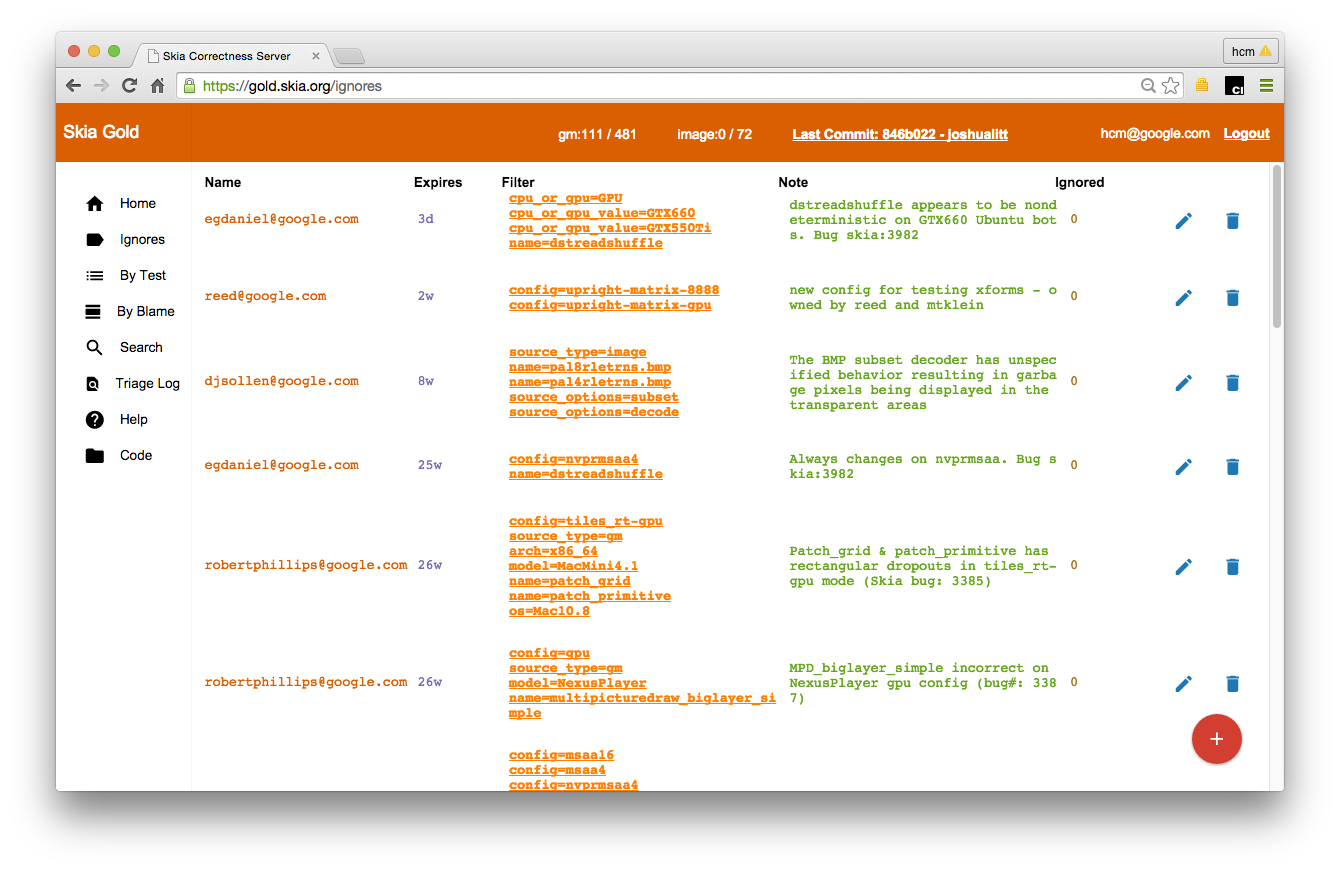Open config=upright-matrix-8888 filter link
1340x871 pixels.
coord(613,290)
